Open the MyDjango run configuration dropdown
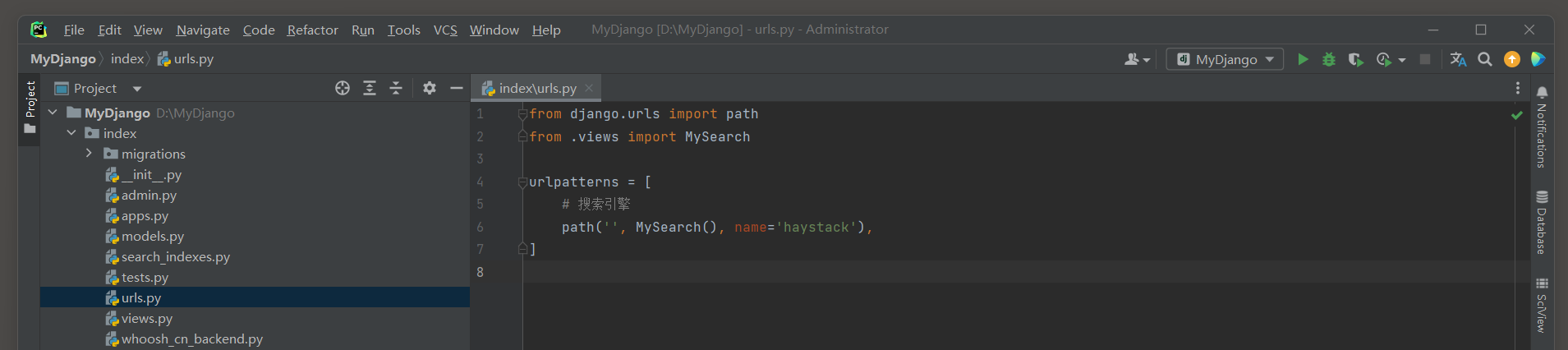This screenshot has height=350, width=1568. pos(1225,59)
